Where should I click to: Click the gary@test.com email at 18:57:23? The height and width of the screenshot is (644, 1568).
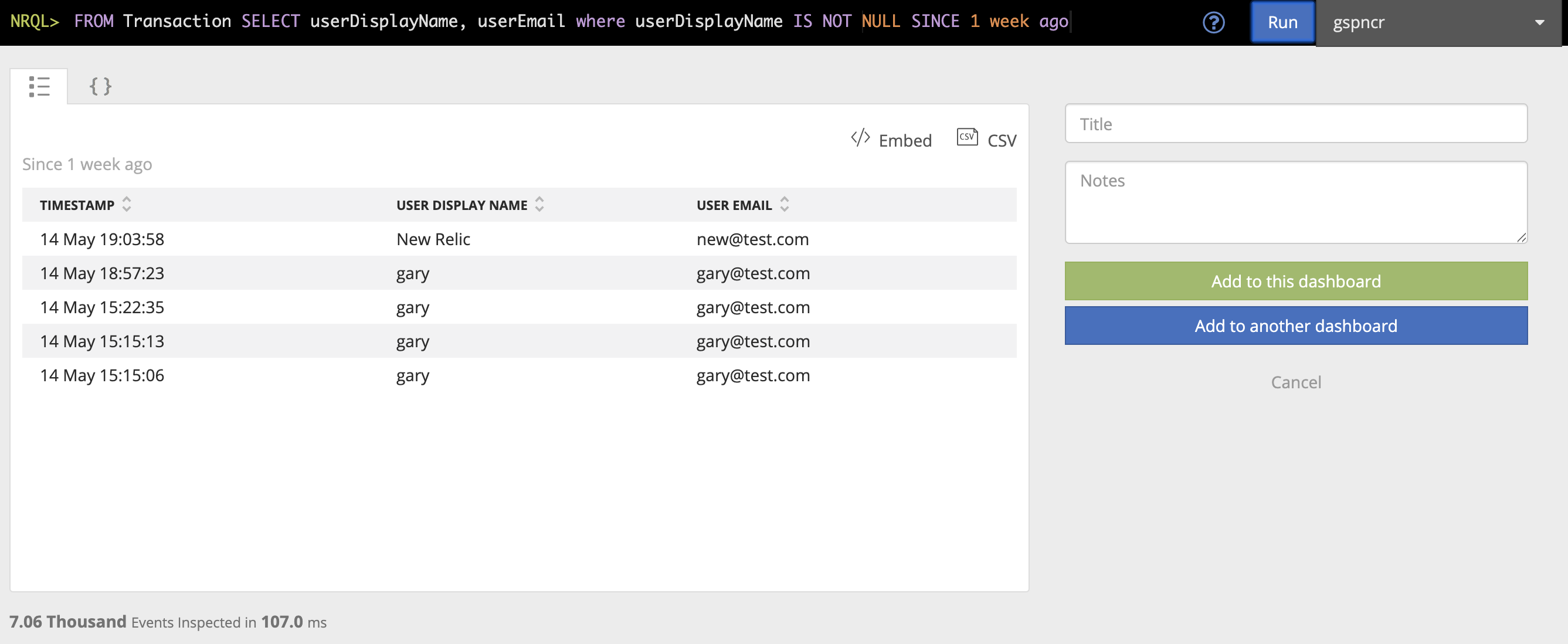753,273
